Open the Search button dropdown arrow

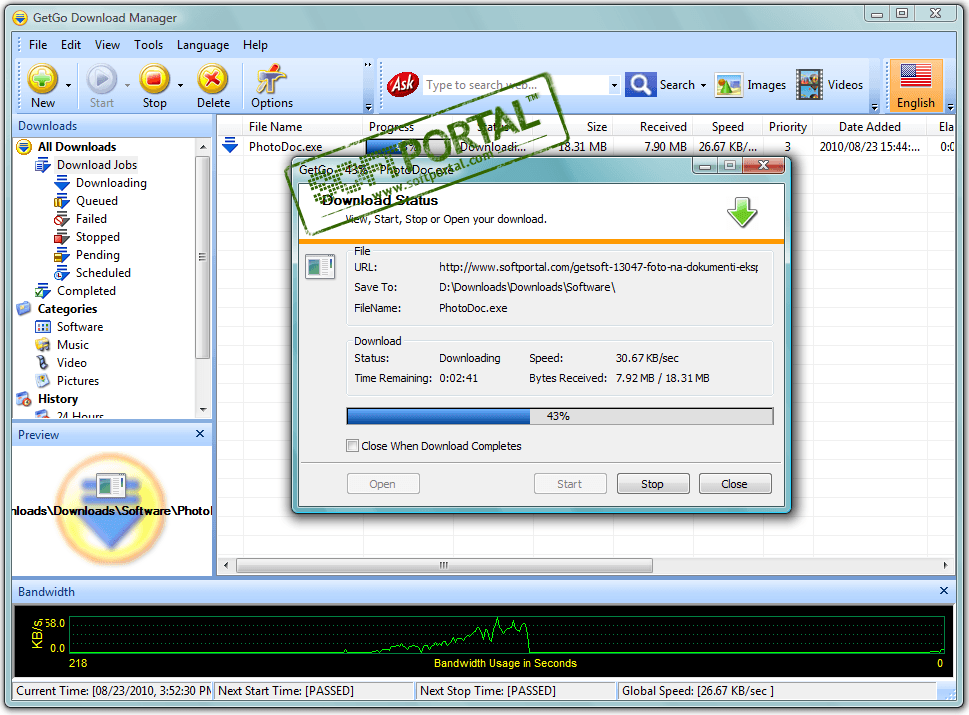click(703, 85)
